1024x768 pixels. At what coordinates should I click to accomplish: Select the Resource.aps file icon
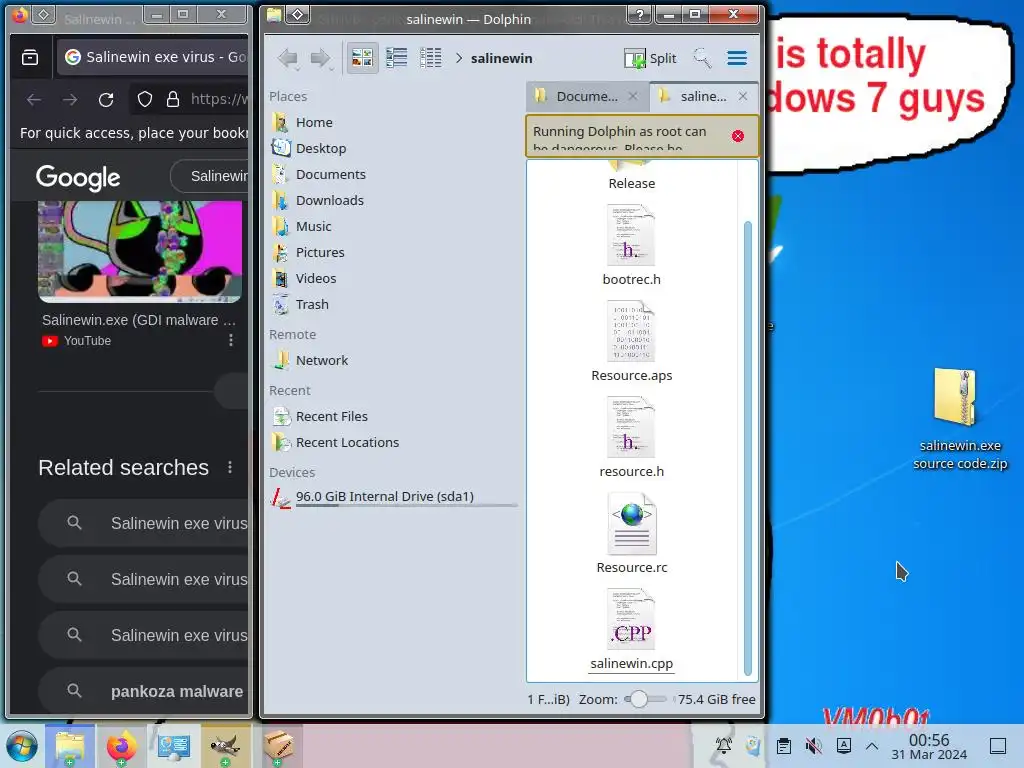pos(631,331)
